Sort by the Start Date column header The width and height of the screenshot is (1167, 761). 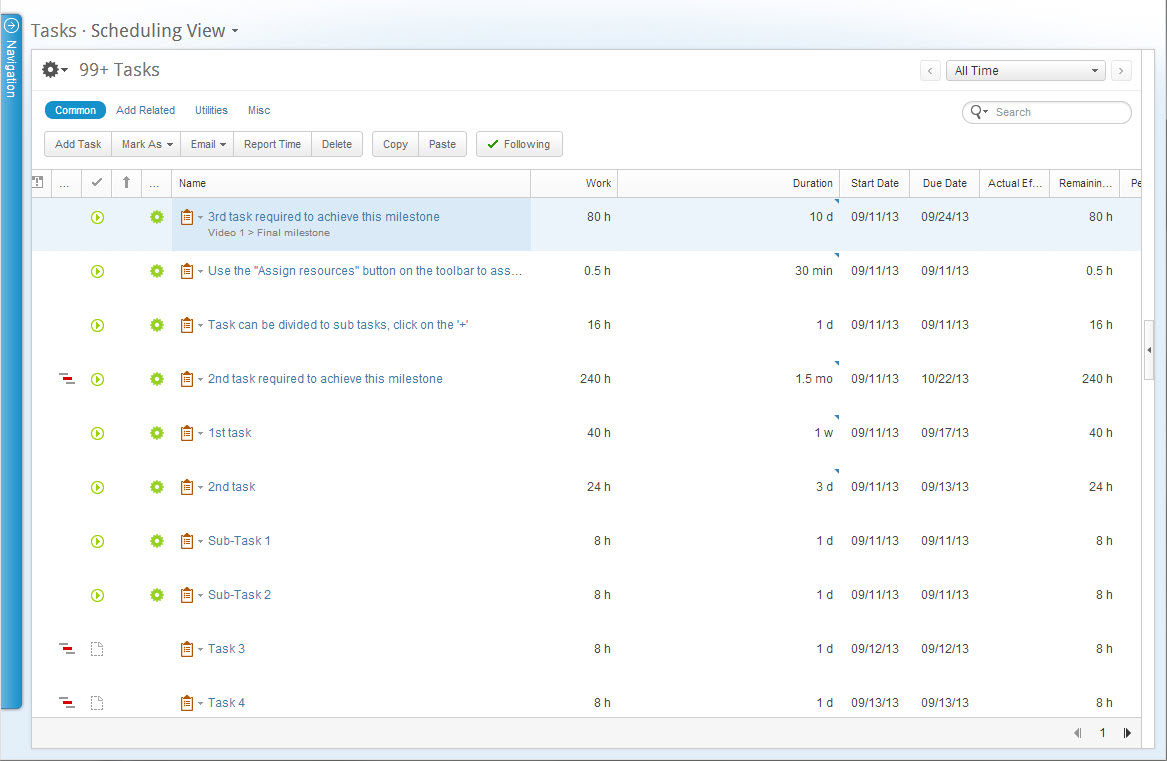click(875, 183)
